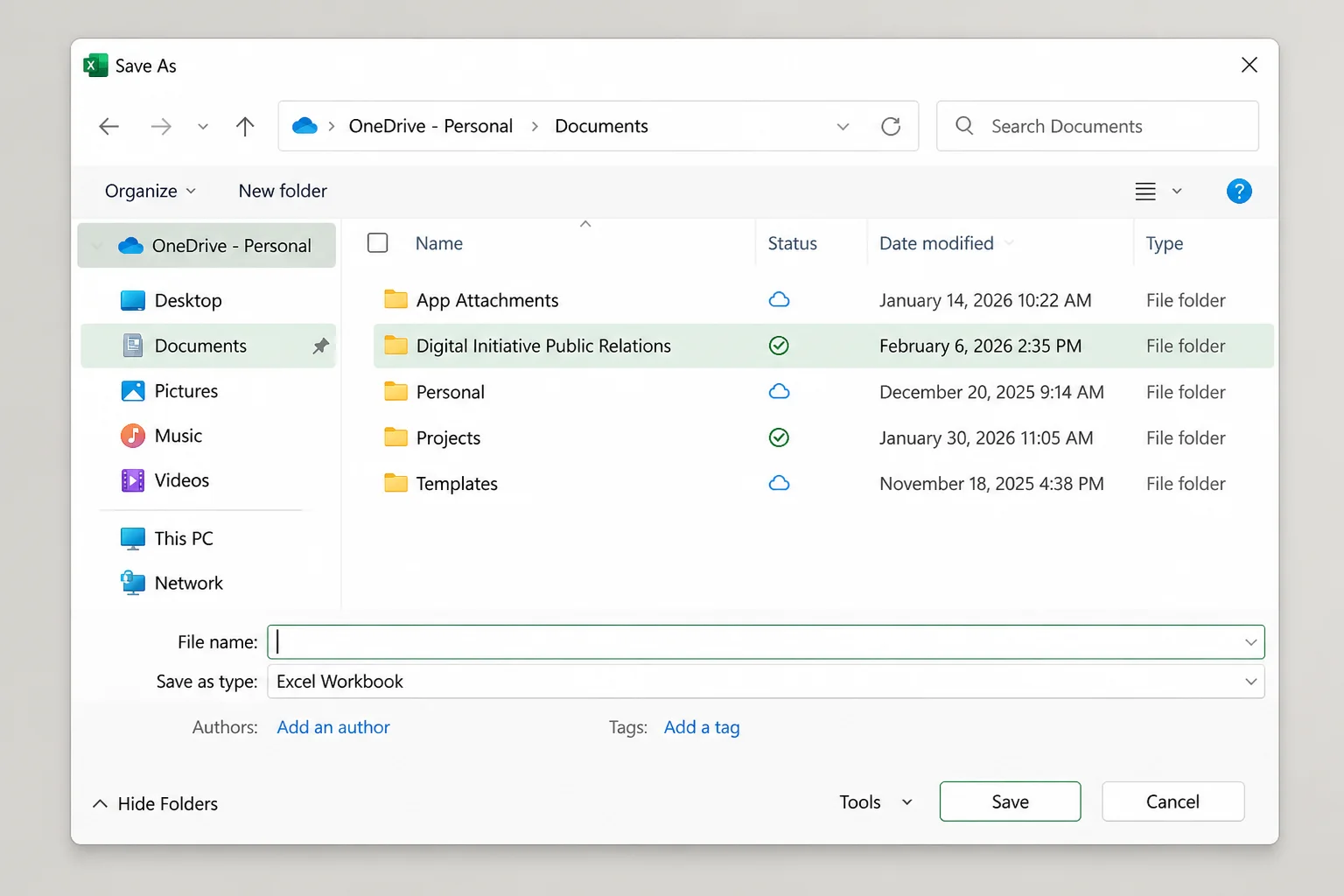Viewport: 1344px width, 896px height.
Task: Close the Save As dialog
Action: pos(1249,65)
